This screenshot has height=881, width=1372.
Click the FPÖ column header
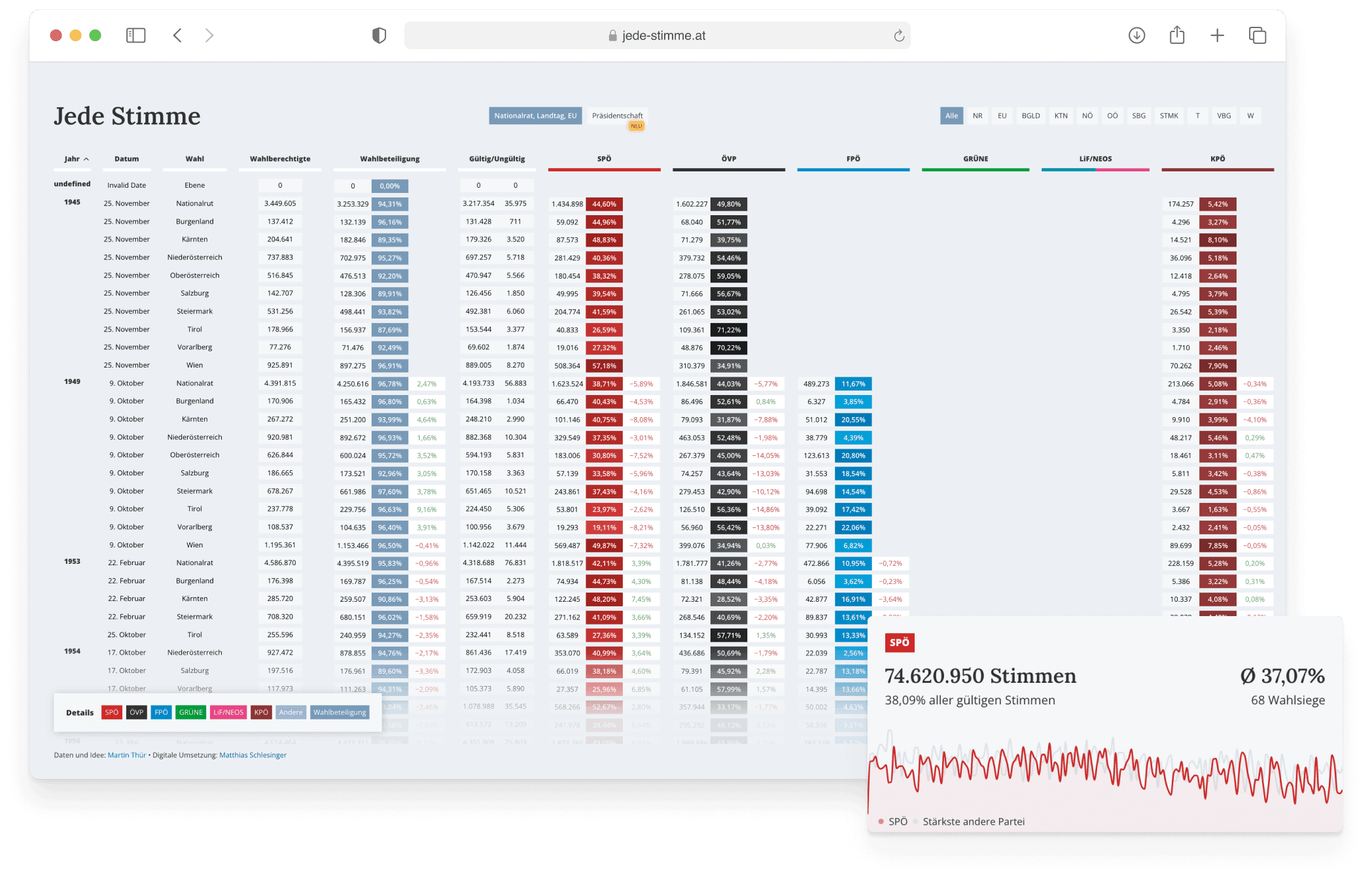pos(853,159)
